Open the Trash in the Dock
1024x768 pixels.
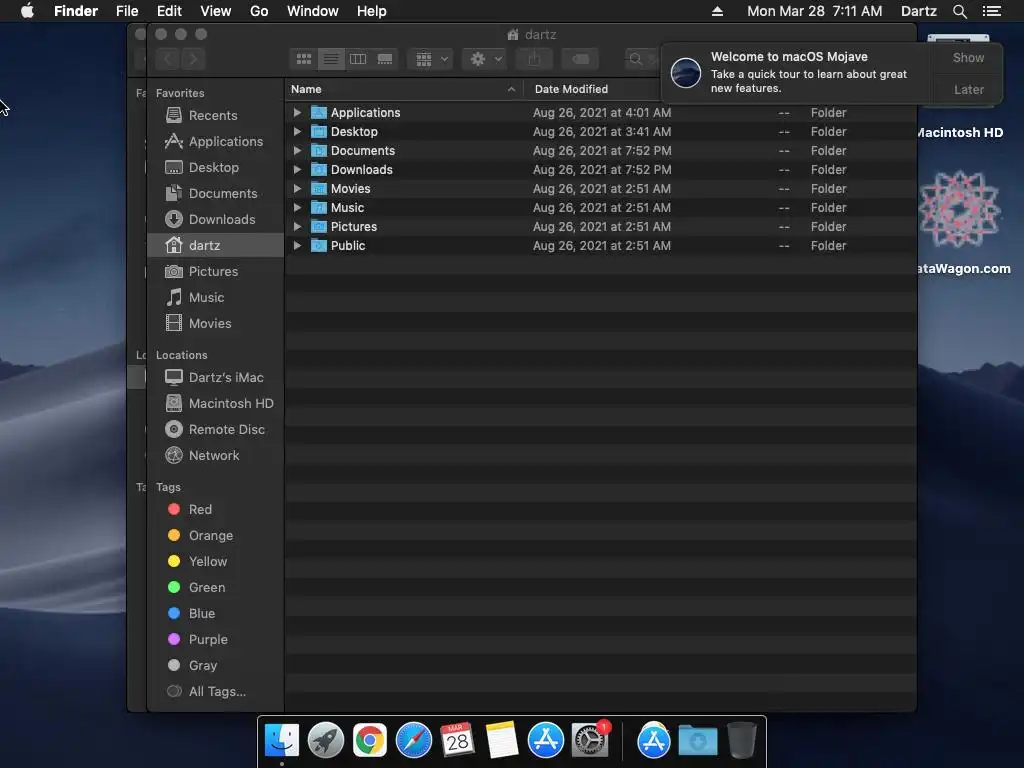[742, 740]
